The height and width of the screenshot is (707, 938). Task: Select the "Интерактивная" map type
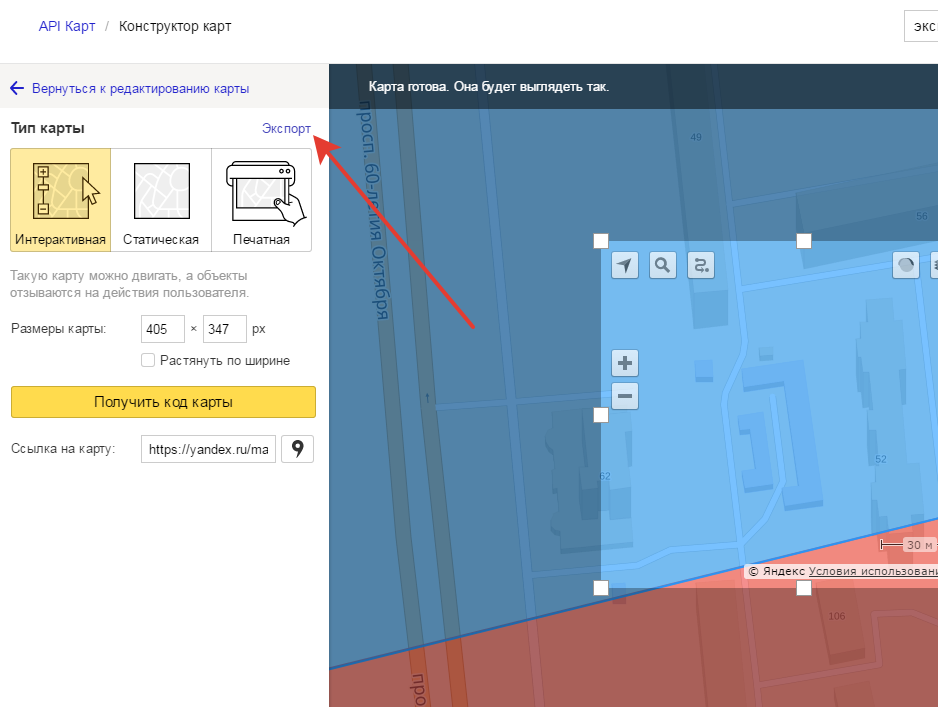[61, 199]
